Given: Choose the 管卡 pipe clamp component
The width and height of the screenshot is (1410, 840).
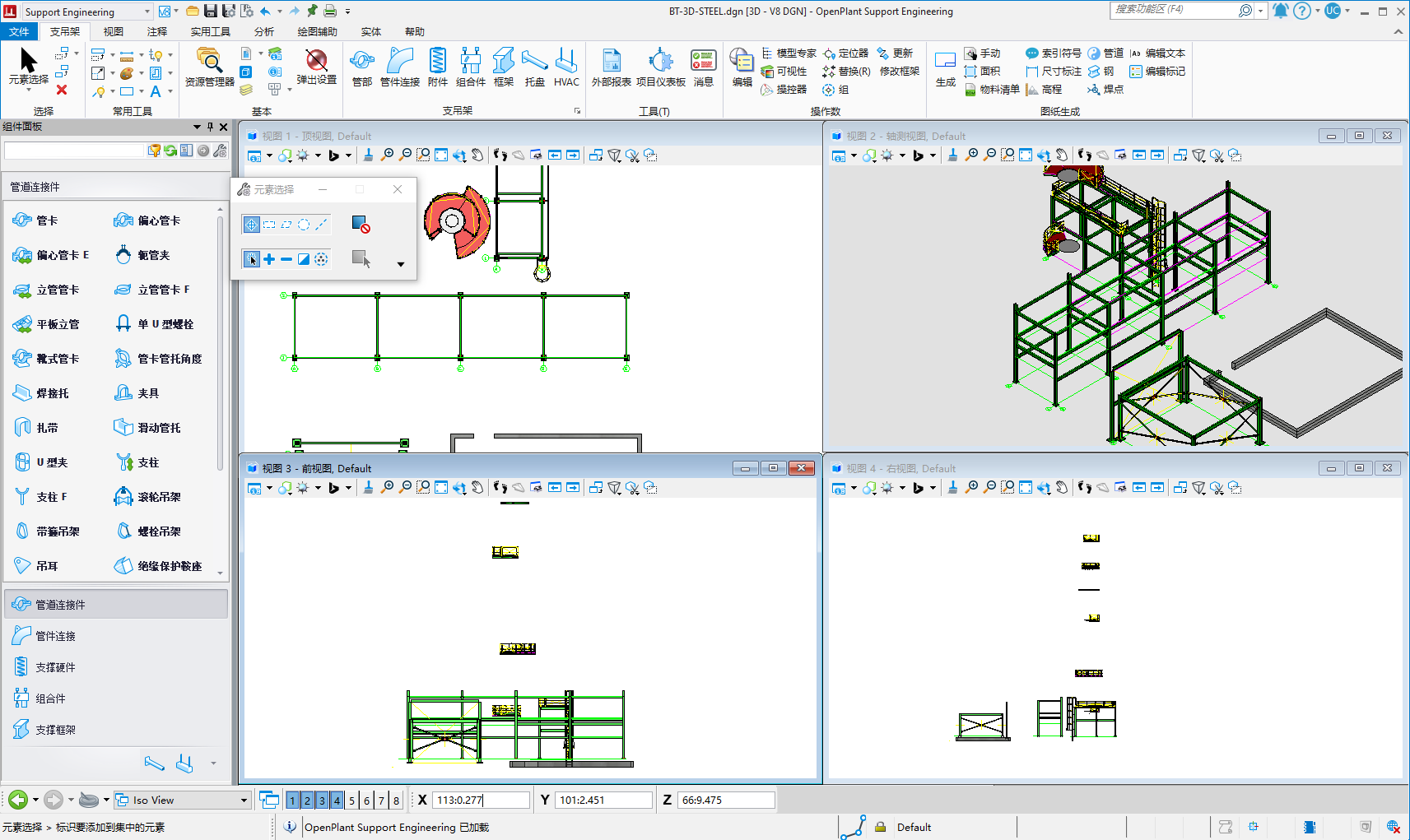Looking at the screenshot, I should (35, 220).
